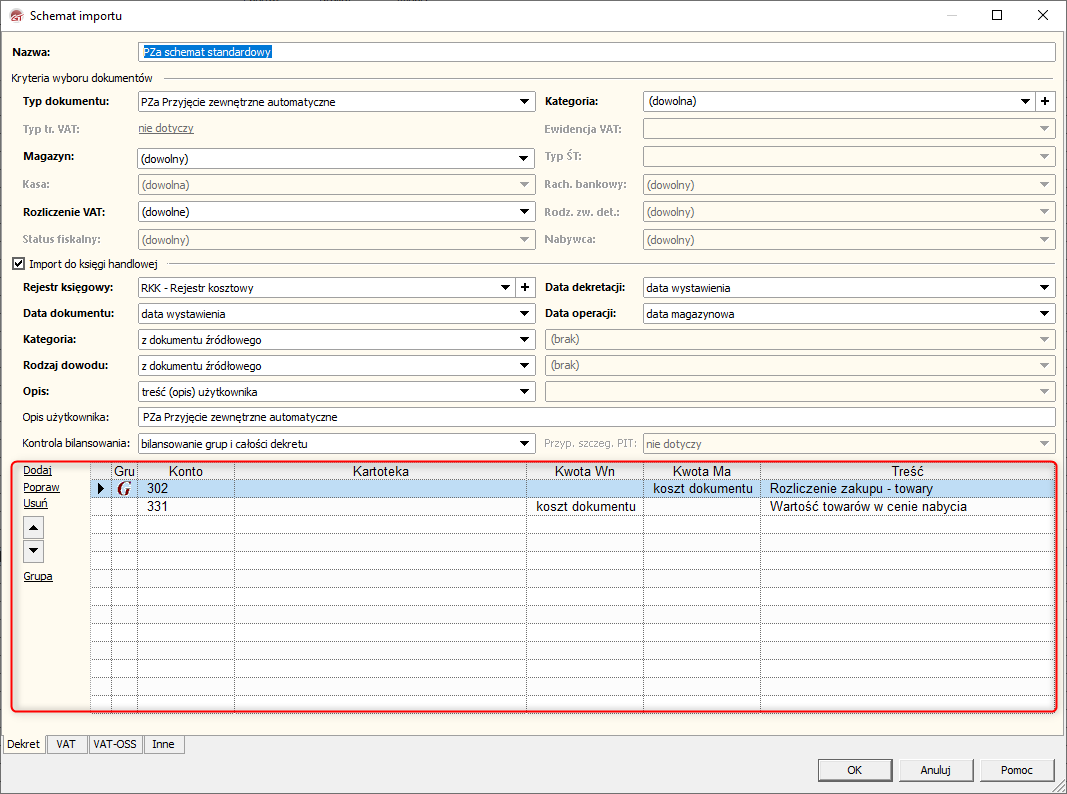This screenshot has height=794, width=1067.
Task: Click the Usuń link
Action: point(36,504)
